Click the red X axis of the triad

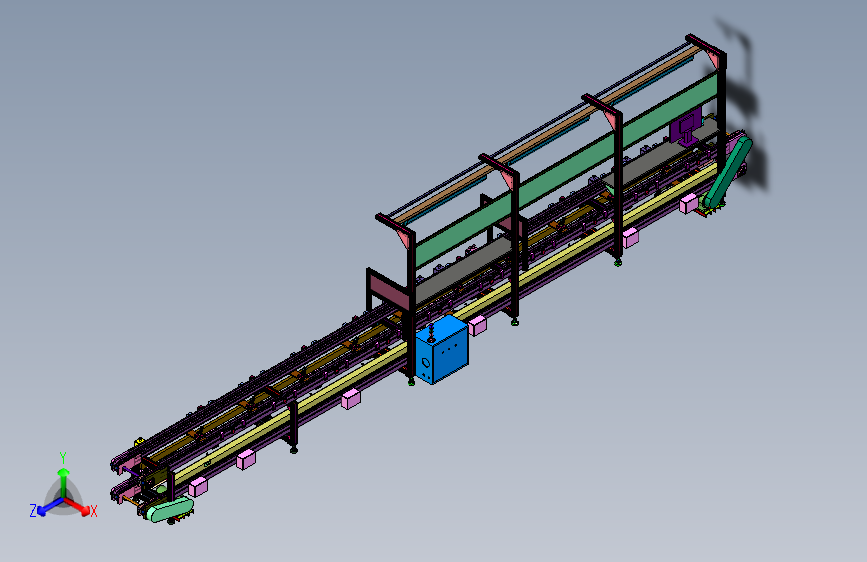[x=77, y=506]
